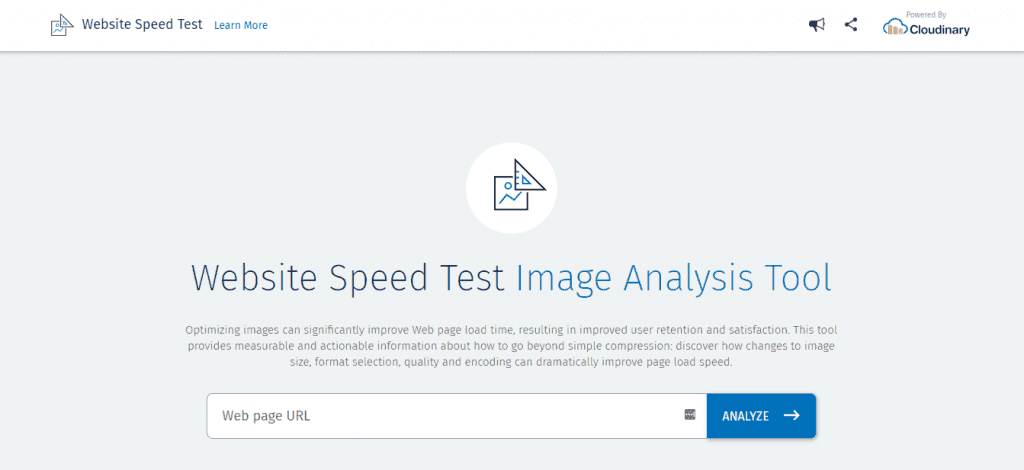Click the Cloudinary wordmark text
Image resolution: width=1024 pixels, height=470 pixels.
[940, 29]
